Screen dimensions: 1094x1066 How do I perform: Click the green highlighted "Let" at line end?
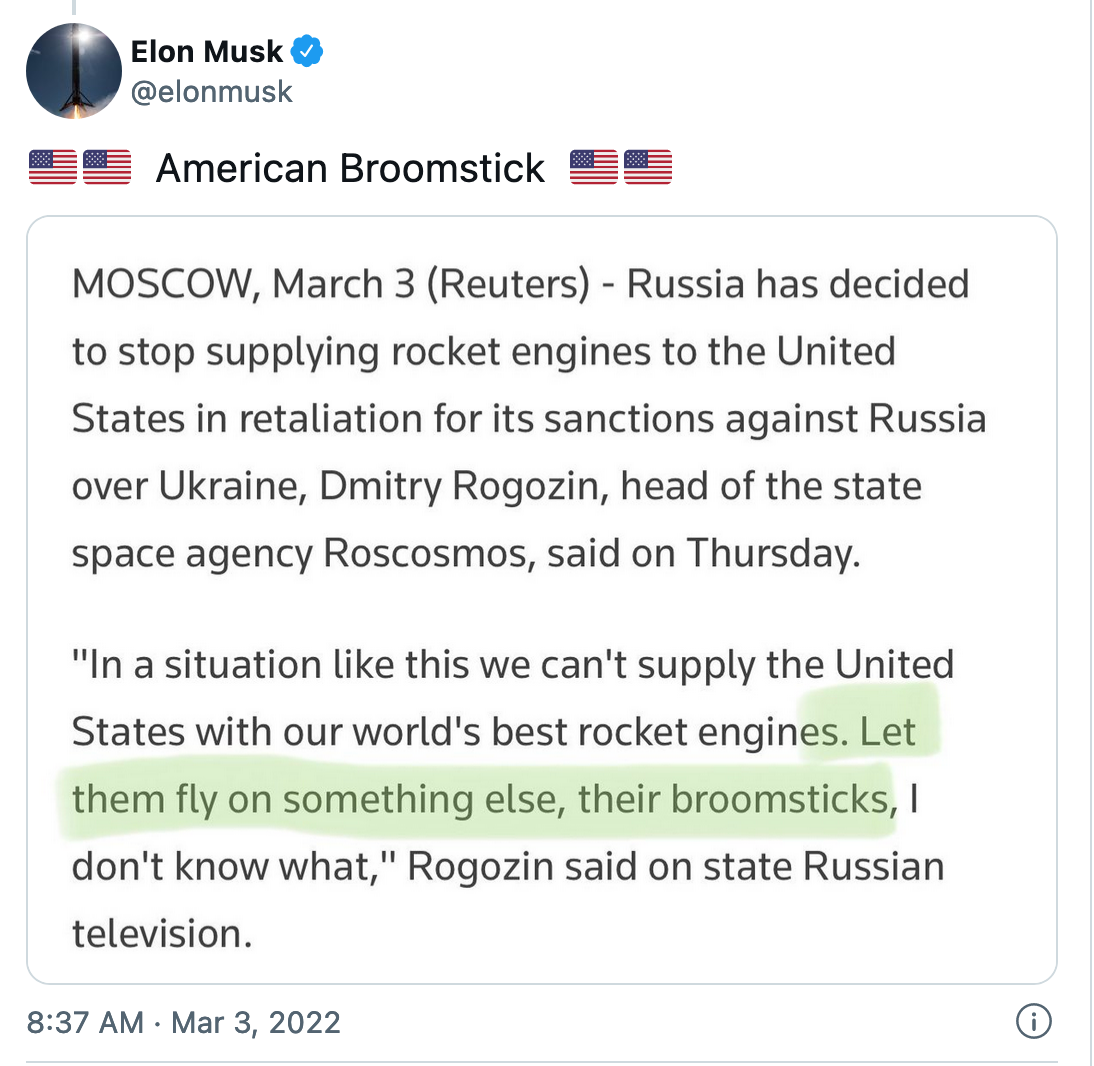[888, 732]
